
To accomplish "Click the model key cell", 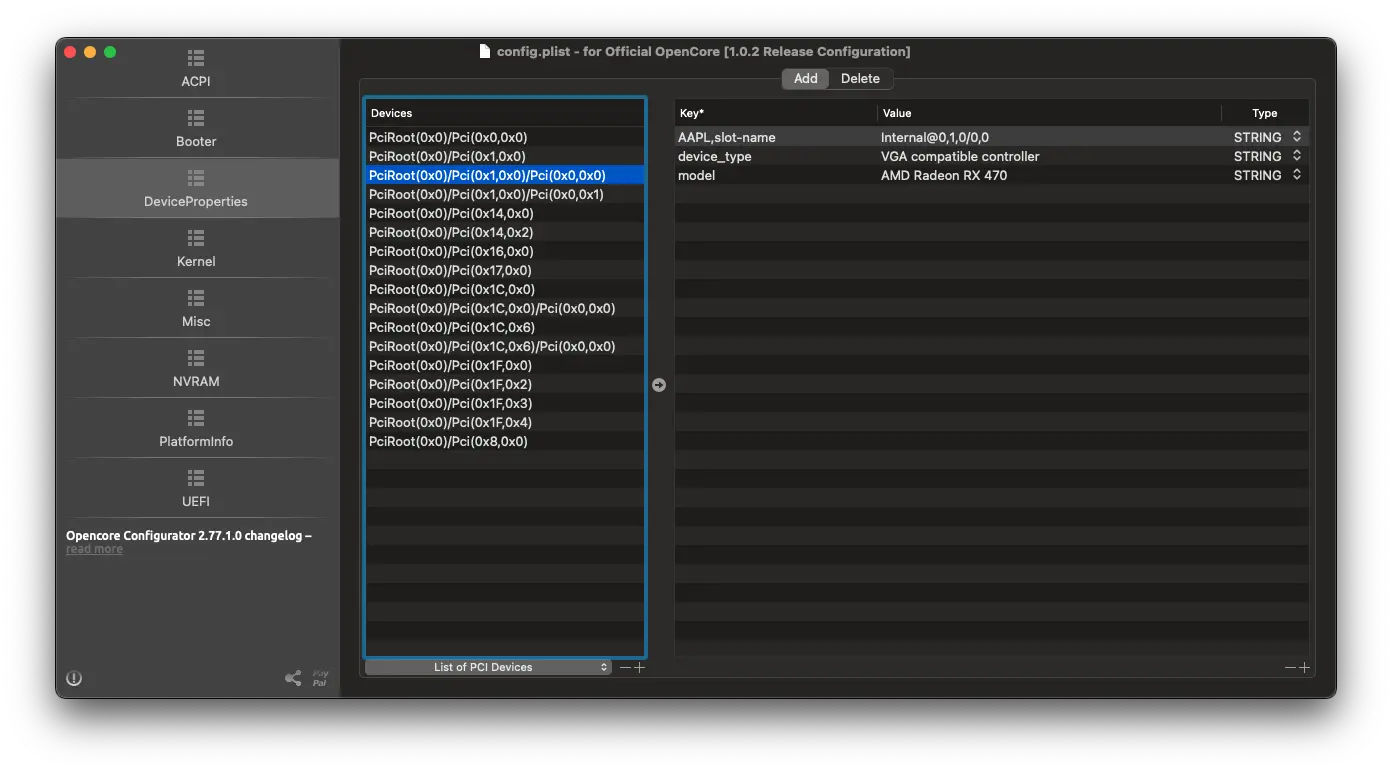I will pos(776,175).
